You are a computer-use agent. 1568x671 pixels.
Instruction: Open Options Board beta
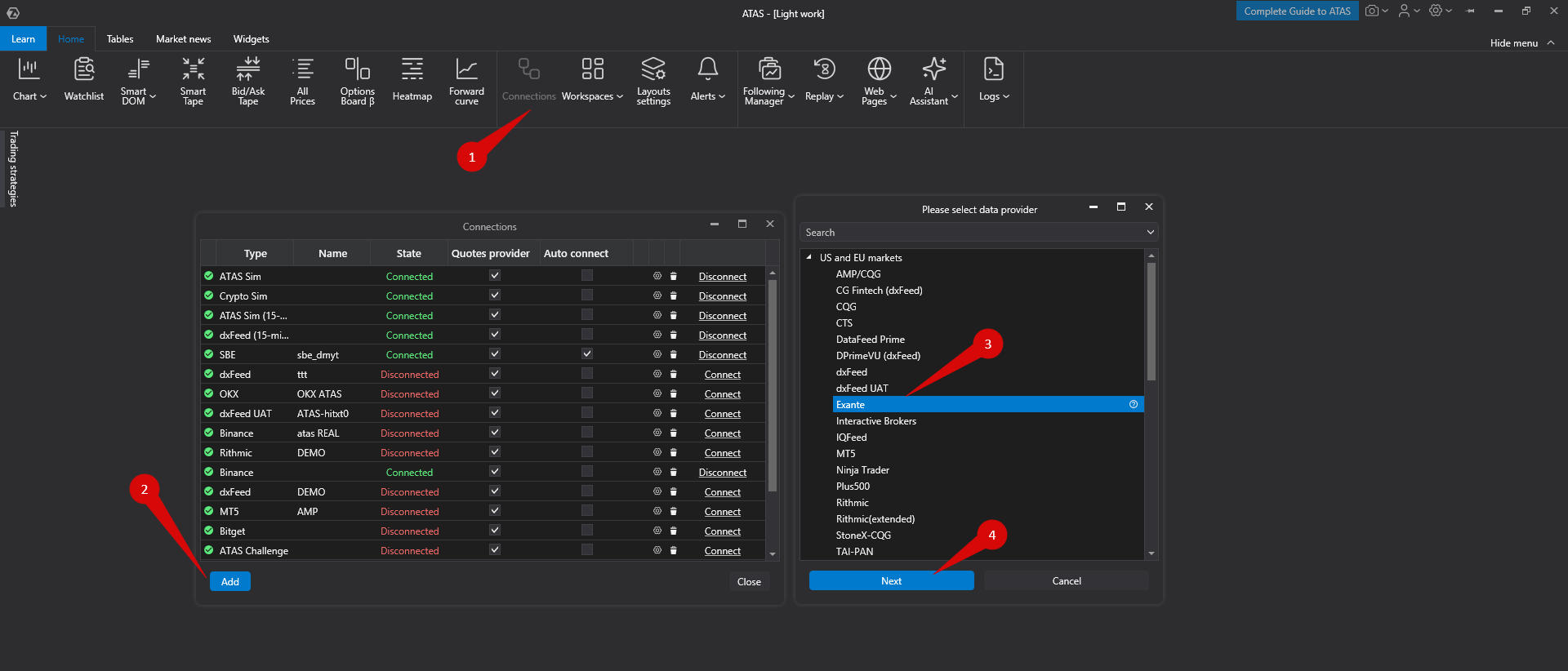point(358,80)
